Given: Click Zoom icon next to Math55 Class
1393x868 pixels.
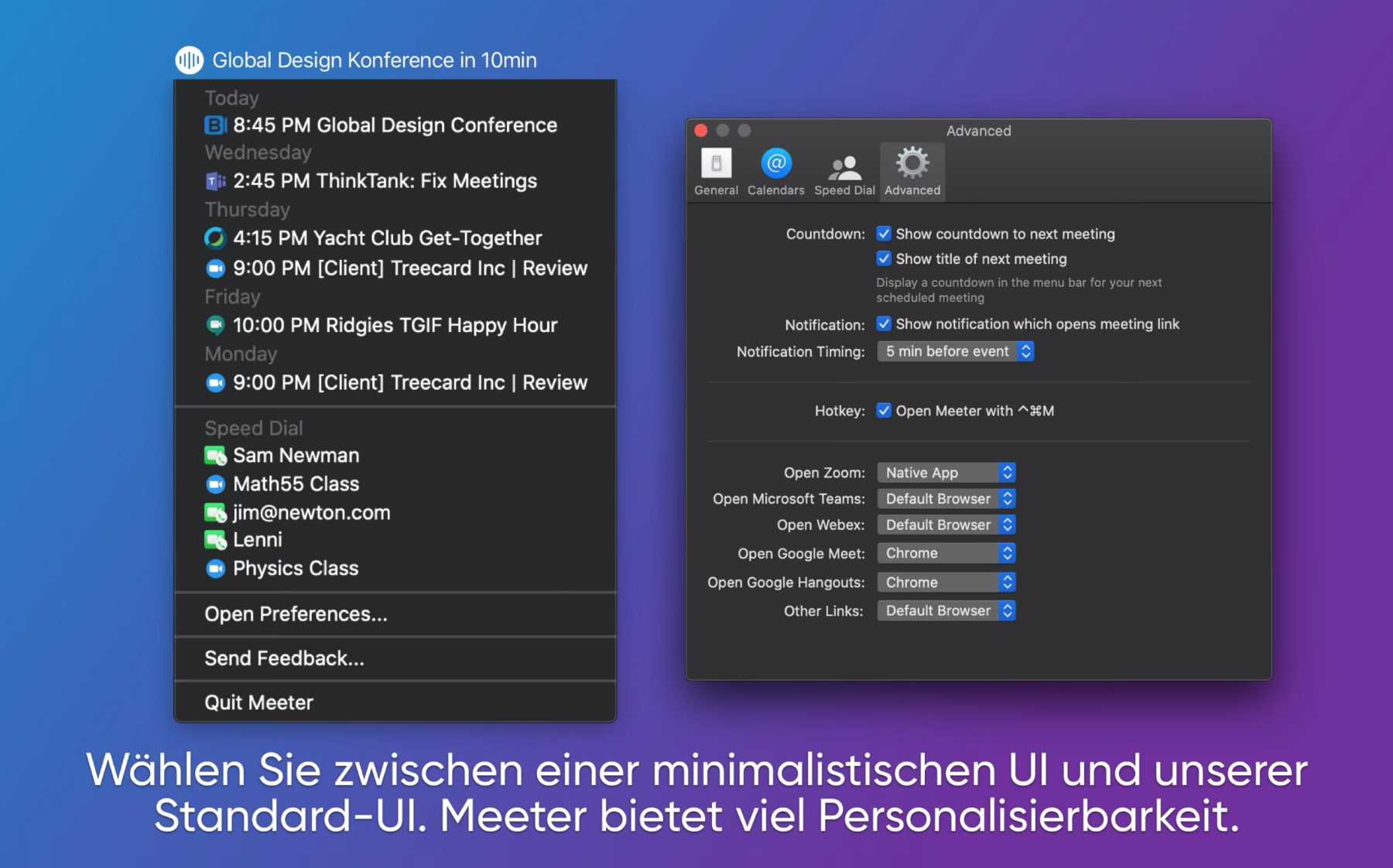Looking at the screenshot, I should (x=215, y=484).
